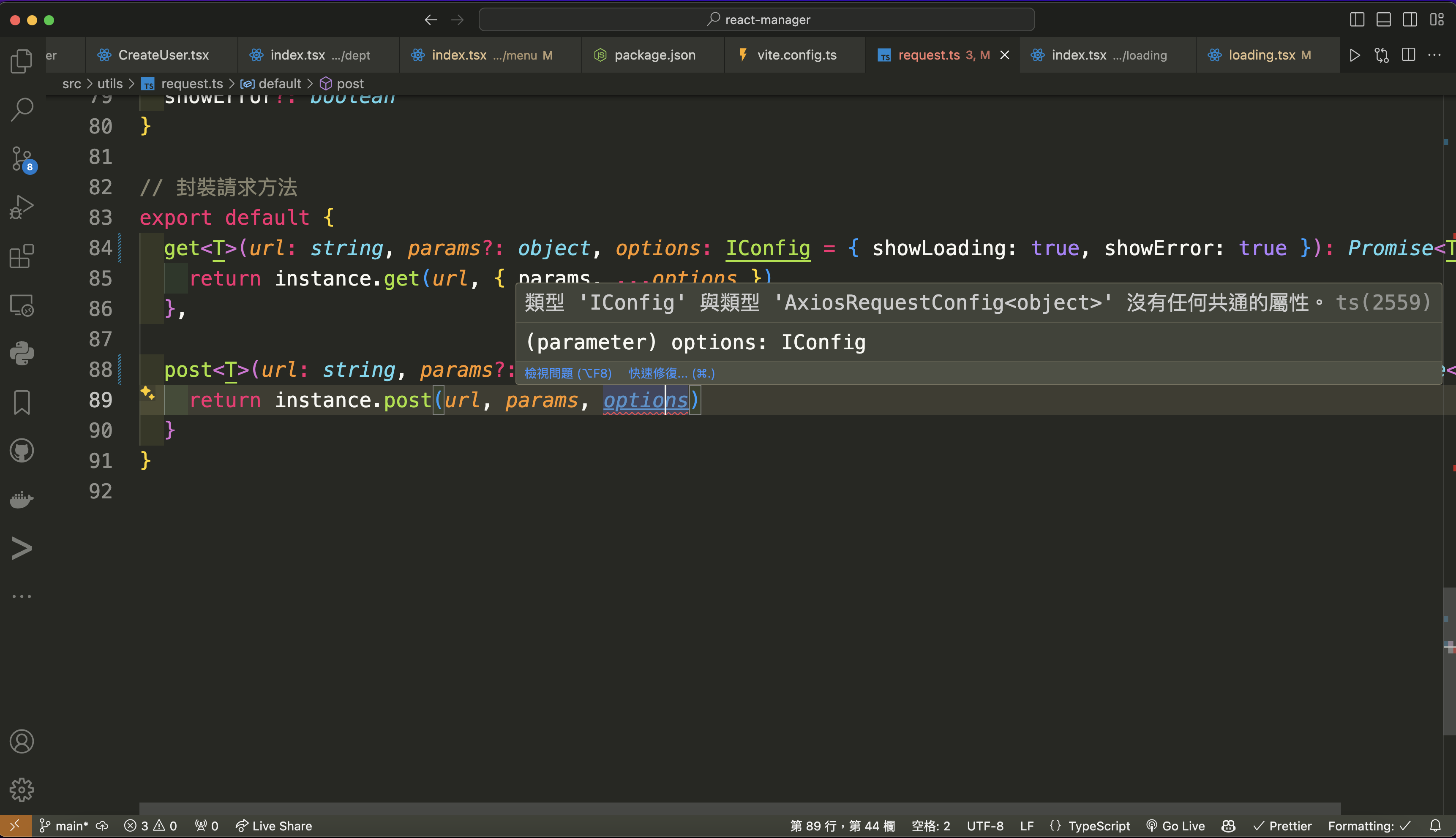Toggle primary side bar visibility

(x=1357, y=19)
